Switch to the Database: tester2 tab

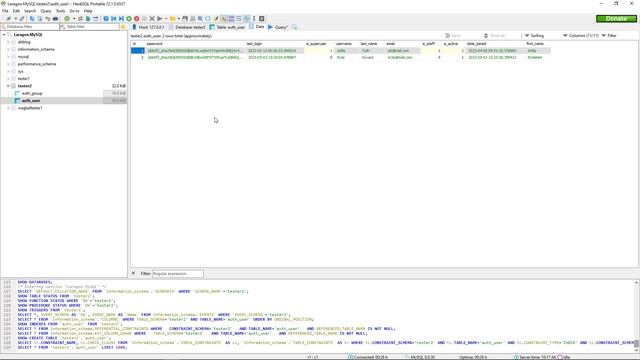point(187,27)
